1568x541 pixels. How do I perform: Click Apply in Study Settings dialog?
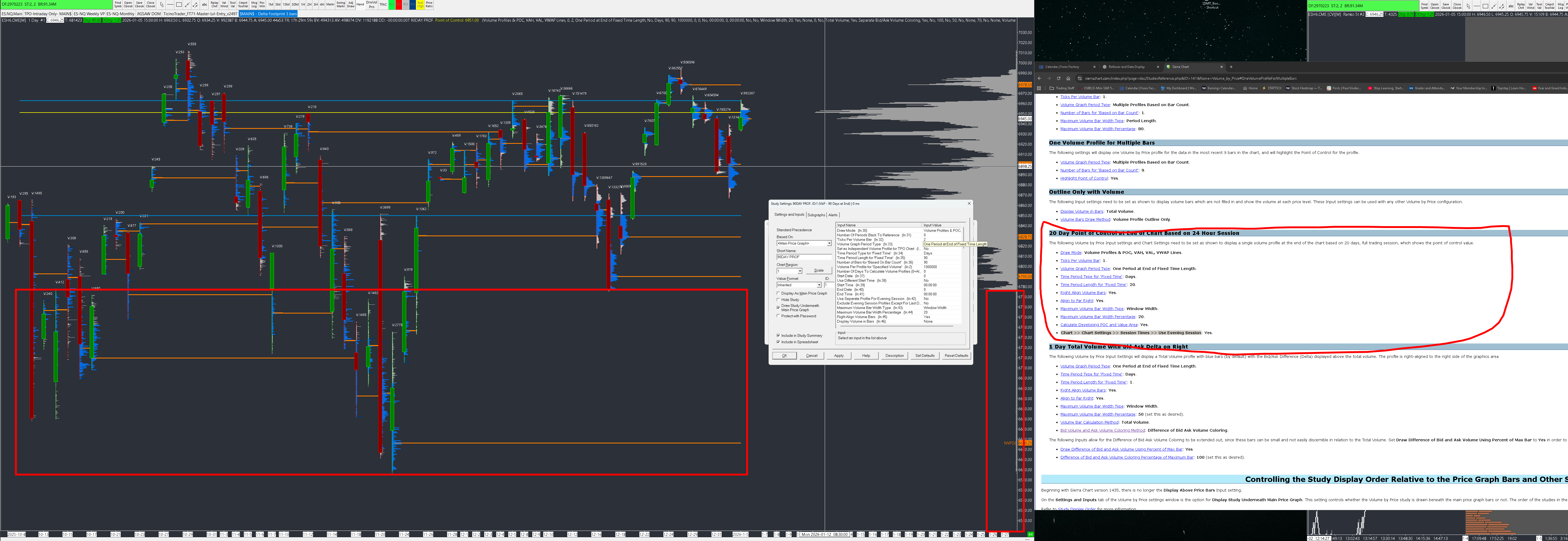[839, 356]
